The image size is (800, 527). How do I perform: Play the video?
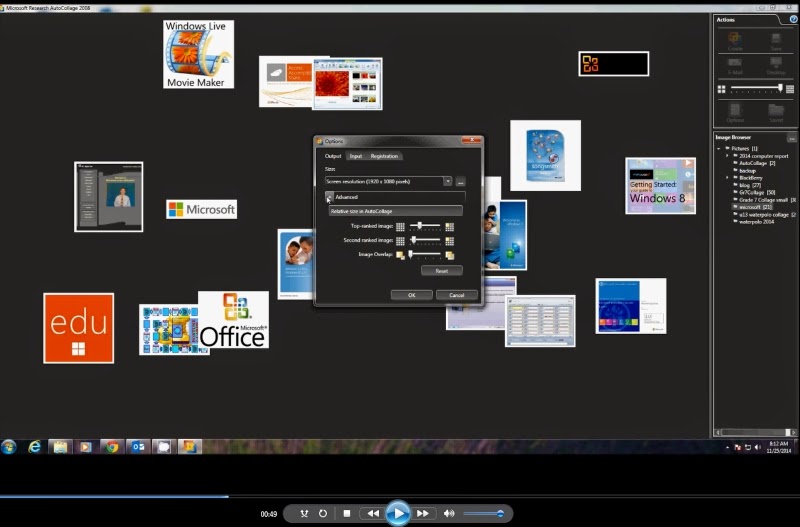tap(398, 513)
